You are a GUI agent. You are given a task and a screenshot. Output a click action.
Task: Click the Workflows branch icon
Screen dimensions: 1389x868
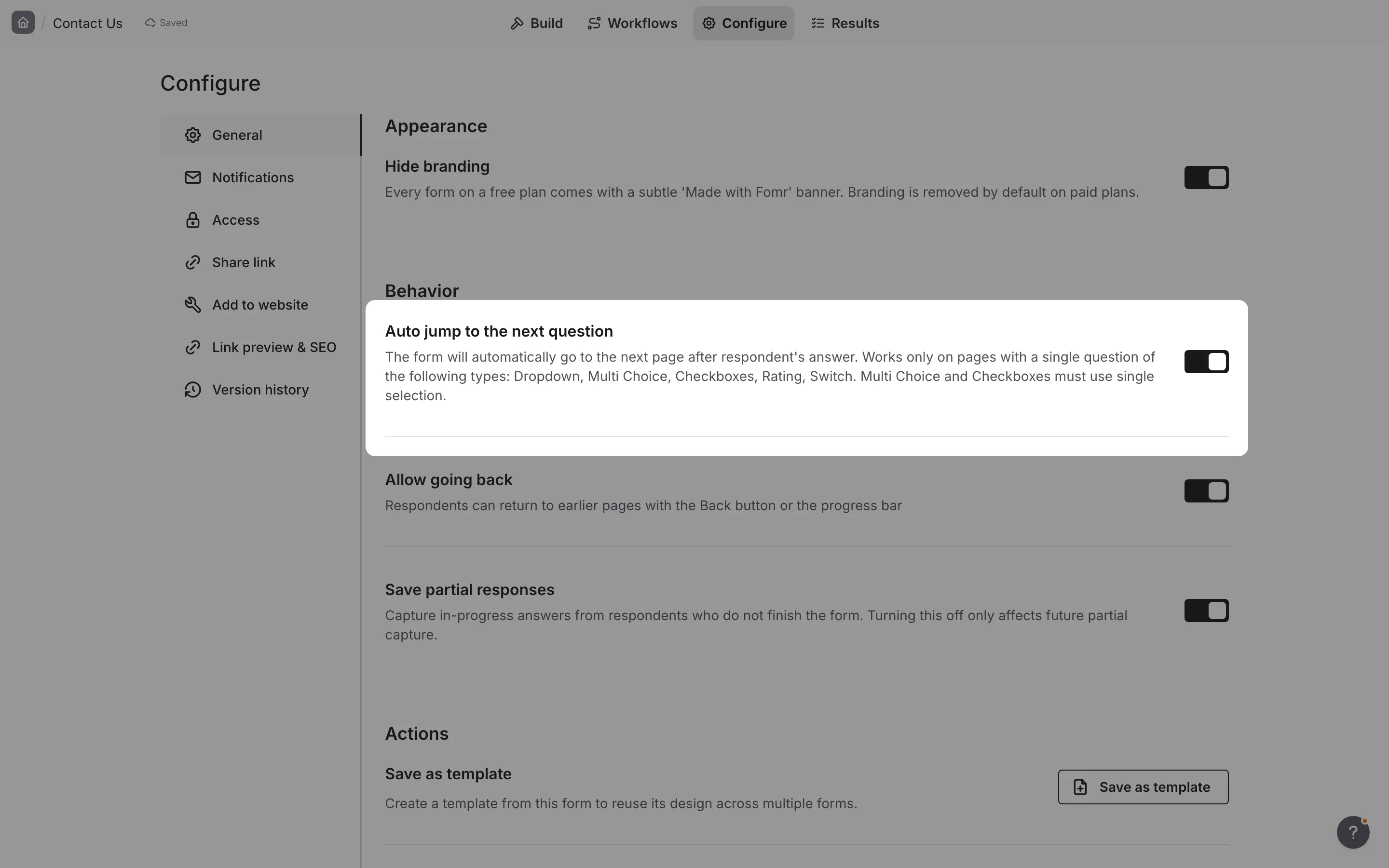point(594,23)
